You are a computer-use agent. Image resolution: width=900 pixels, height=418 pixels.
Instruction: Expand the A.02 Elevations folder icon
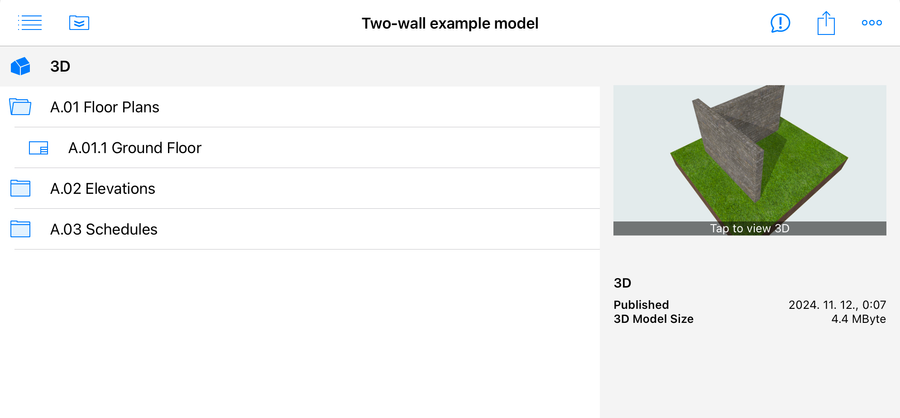21,188
